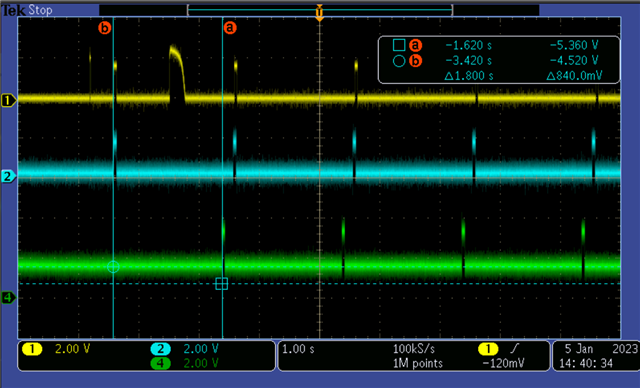The height and width of the screenshot is (388, 640).
Task: Click the circle cursor handle on green trace
Action: (x=113, y=267)
